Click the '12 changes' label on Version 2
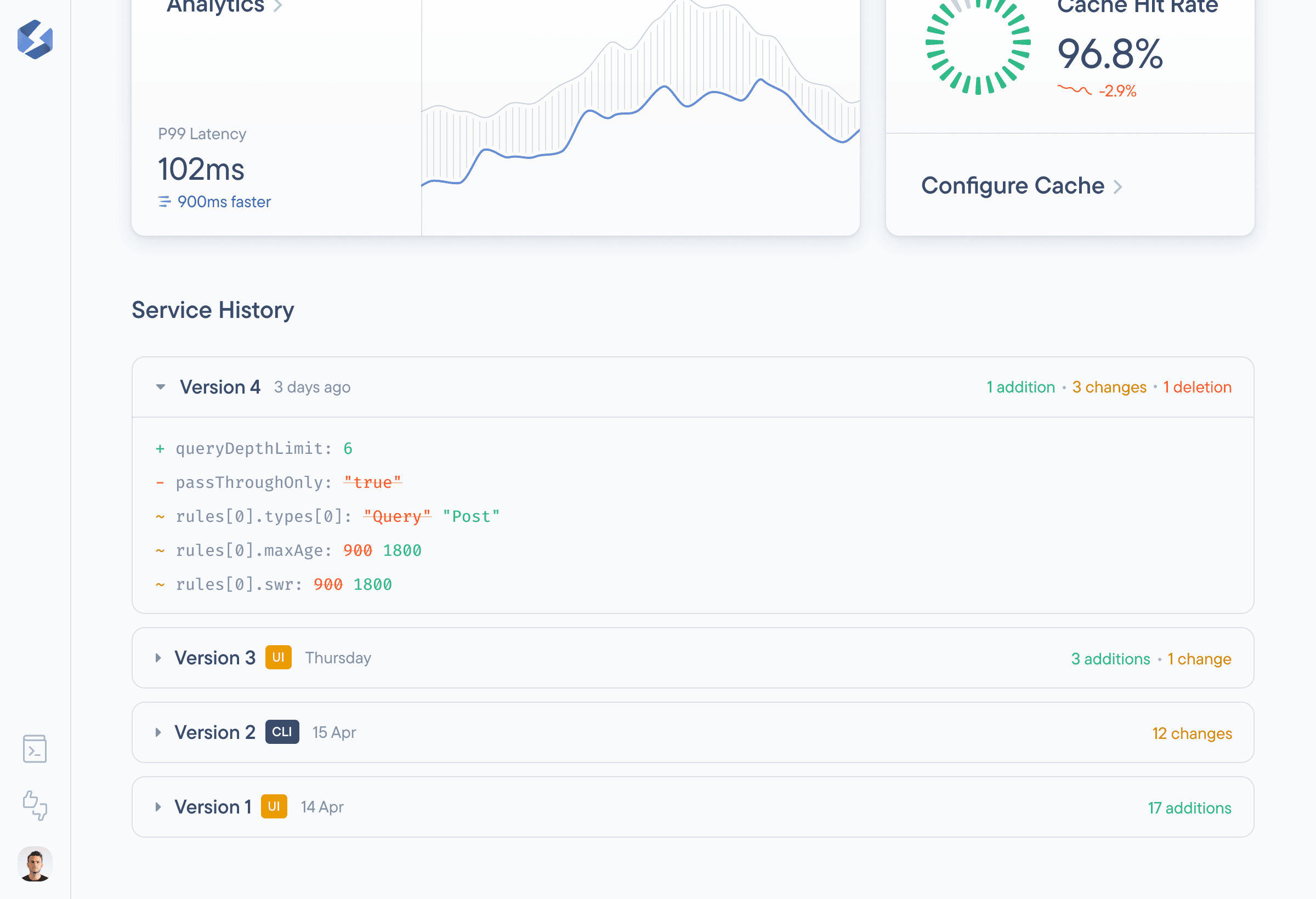This screenshot has width=1316, height=899. coord(1192,733)
